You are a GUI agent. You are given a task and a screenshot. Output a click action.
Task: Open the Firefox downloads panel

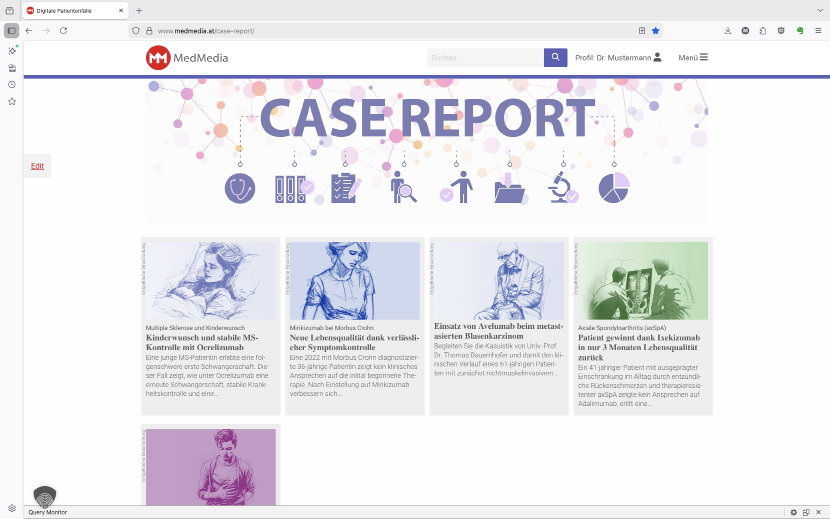coord(728,31)
